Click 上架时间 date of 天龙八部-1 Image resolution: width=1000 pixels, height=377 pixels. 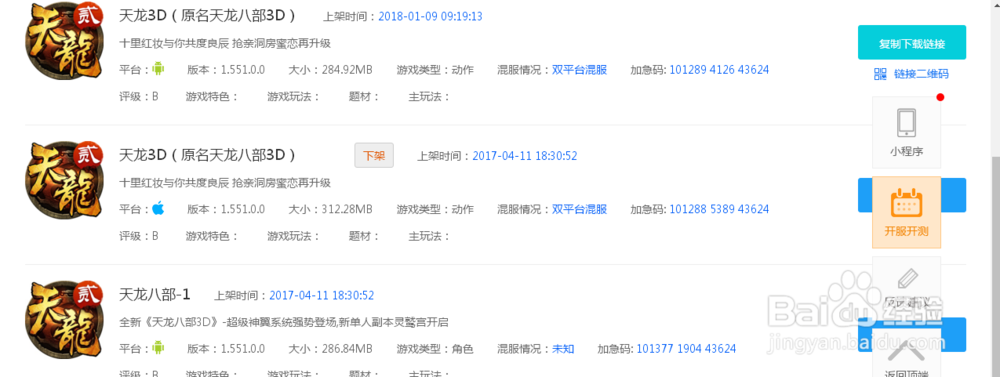(321, 295)
